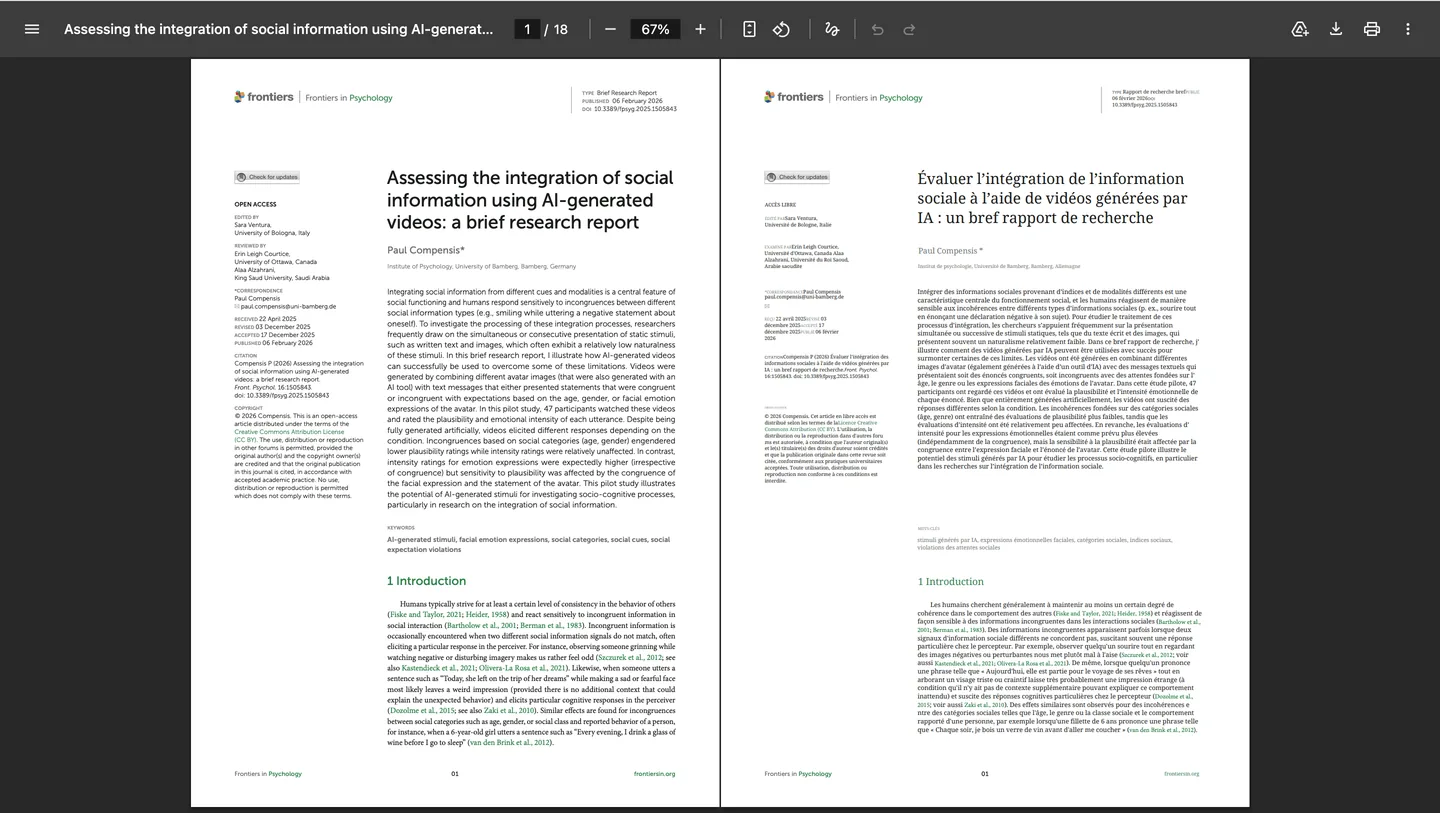Click Frontiers in Psychology header on English page
Viewport: 1440px width, 813px height.
click(x=349, y=98)
